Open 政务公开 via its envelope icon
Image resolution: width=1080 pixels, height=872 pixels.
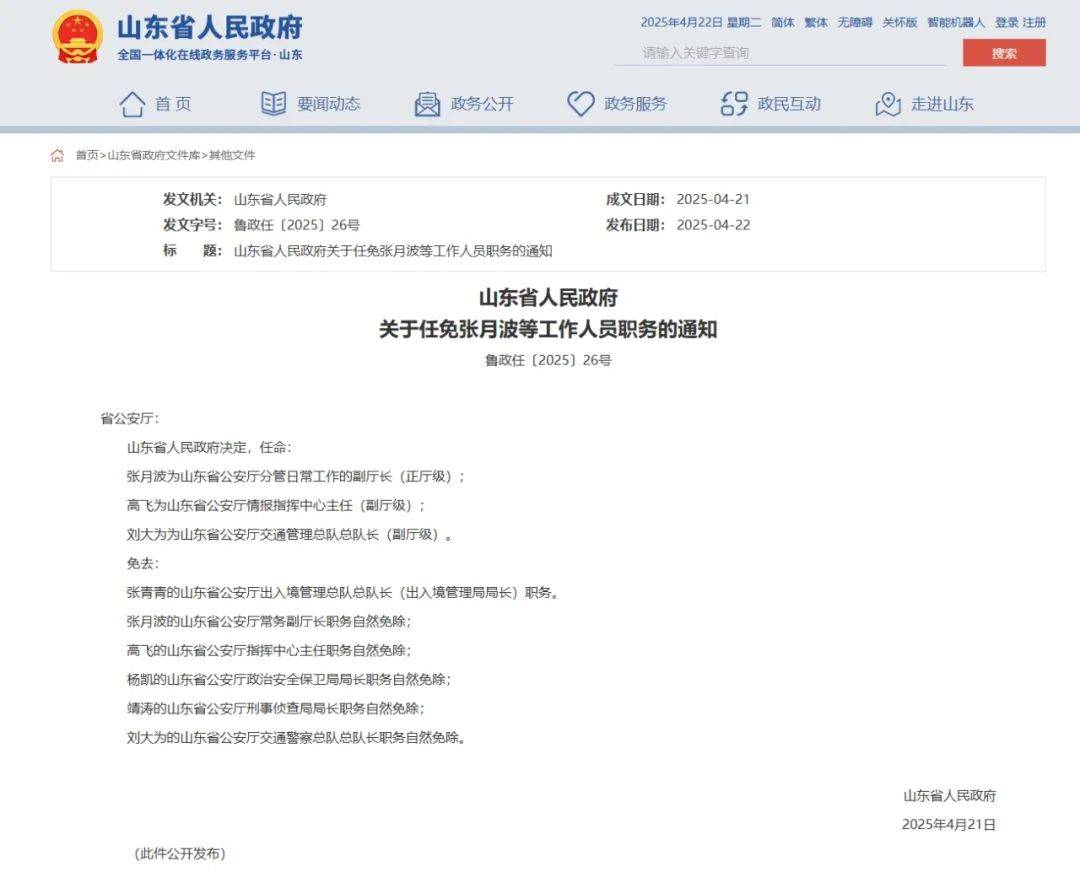click(426, 103)
